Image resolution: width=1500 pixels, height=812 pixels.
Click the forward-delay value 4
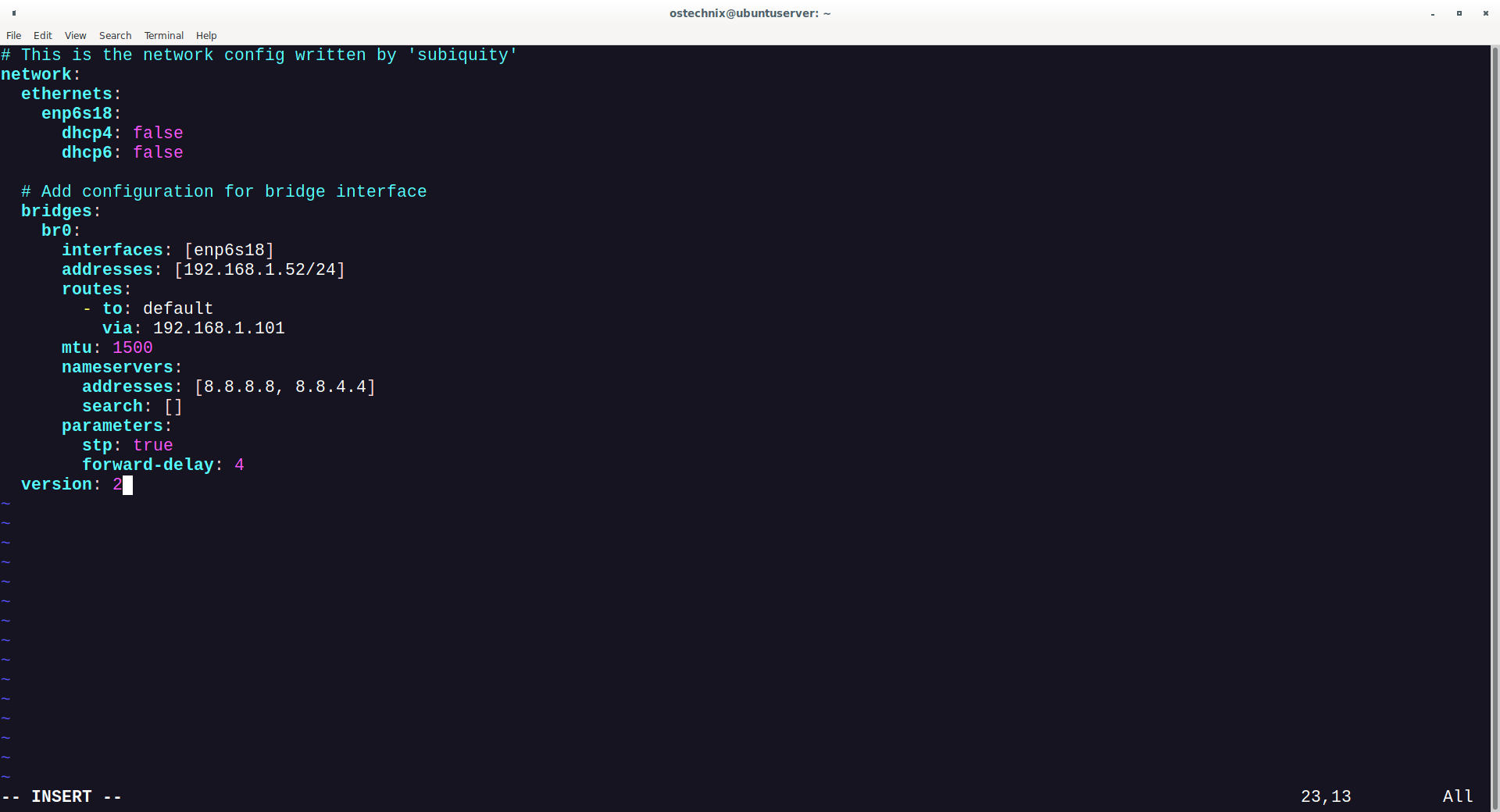click(x=240, y=465)
